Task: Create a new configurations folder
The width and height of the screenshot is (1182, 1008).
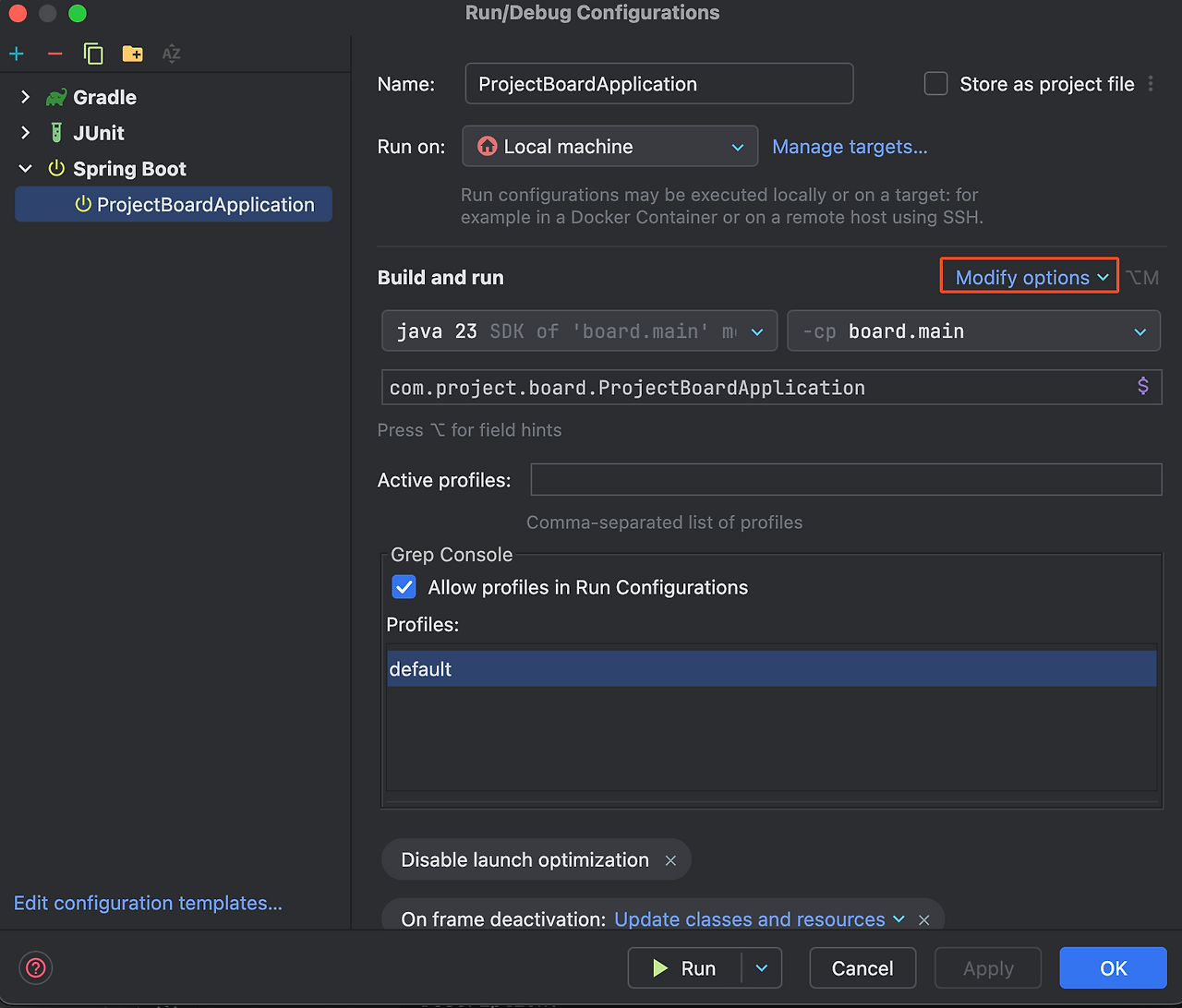Action: click(x=132, y=54)
